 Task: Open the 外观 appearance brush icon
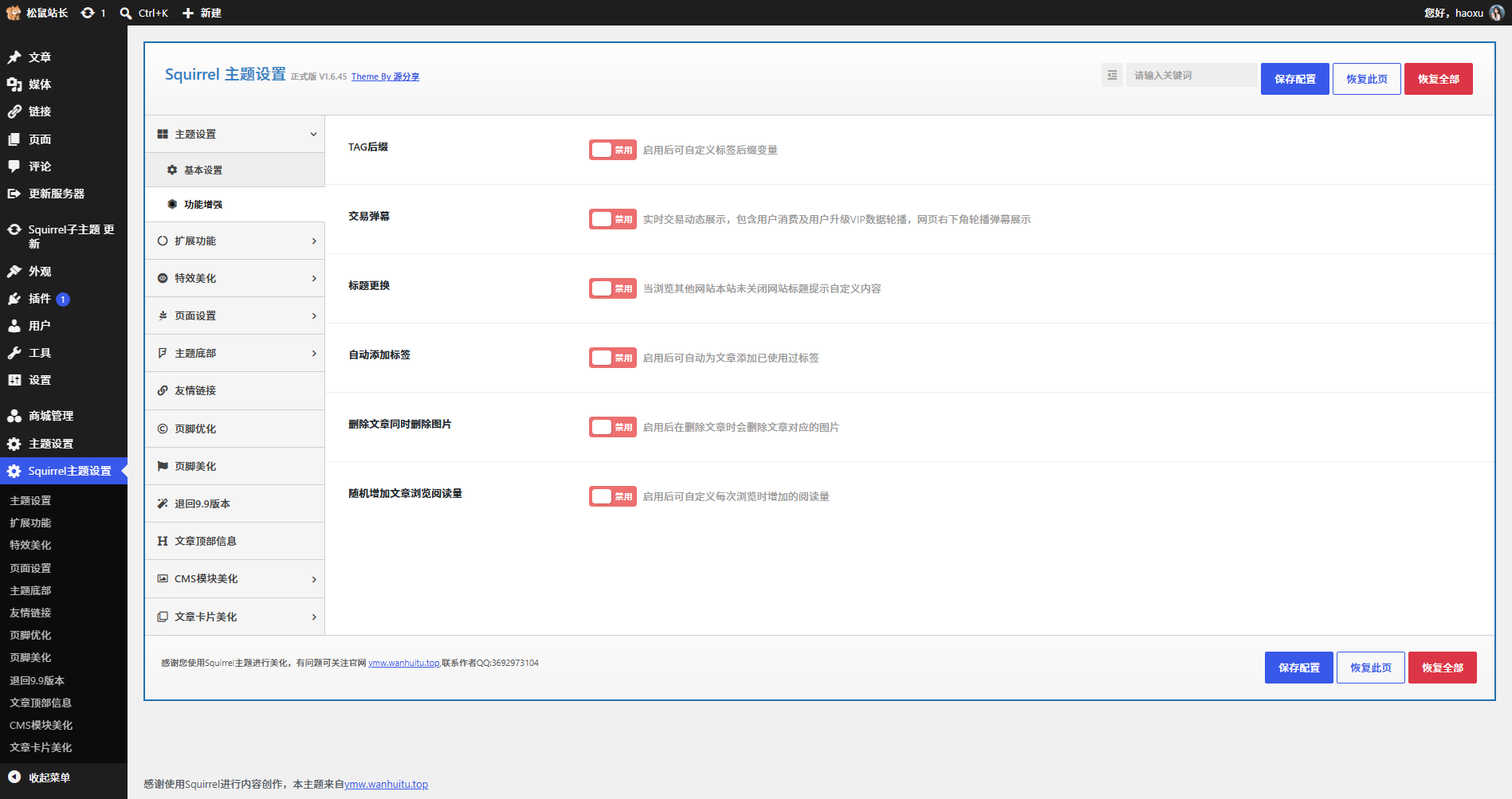(14, 272)
